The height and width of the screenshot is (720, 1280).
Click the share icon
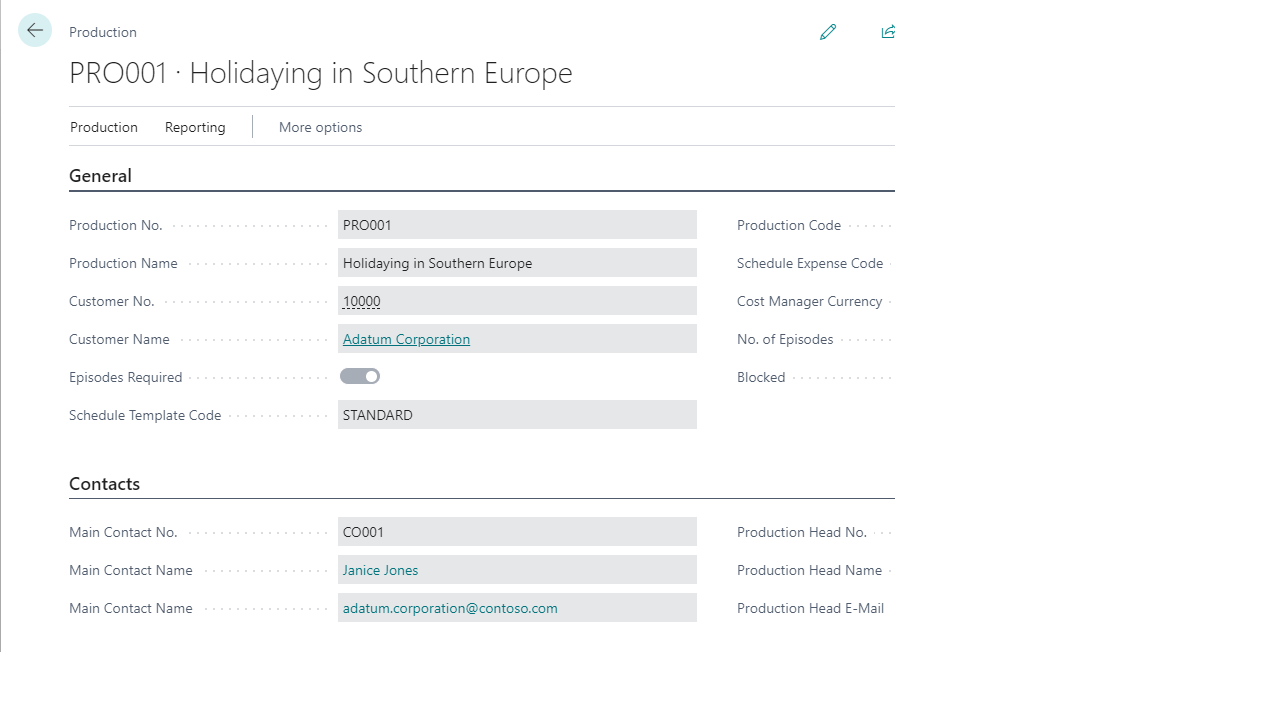(888, 32)
